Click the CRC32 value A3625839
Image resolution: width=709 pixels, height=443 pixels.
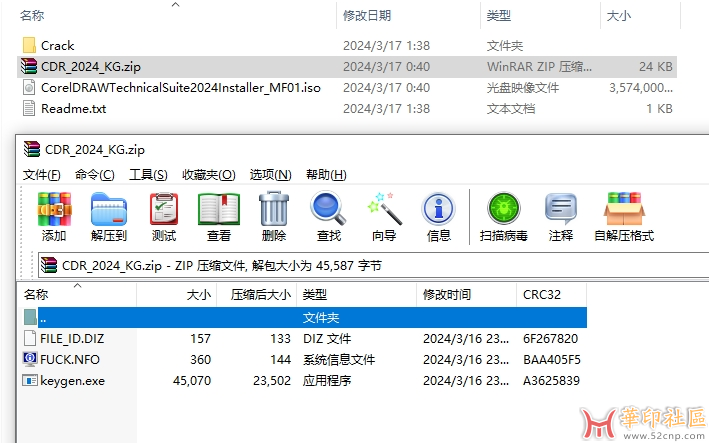tap(551, 381)
